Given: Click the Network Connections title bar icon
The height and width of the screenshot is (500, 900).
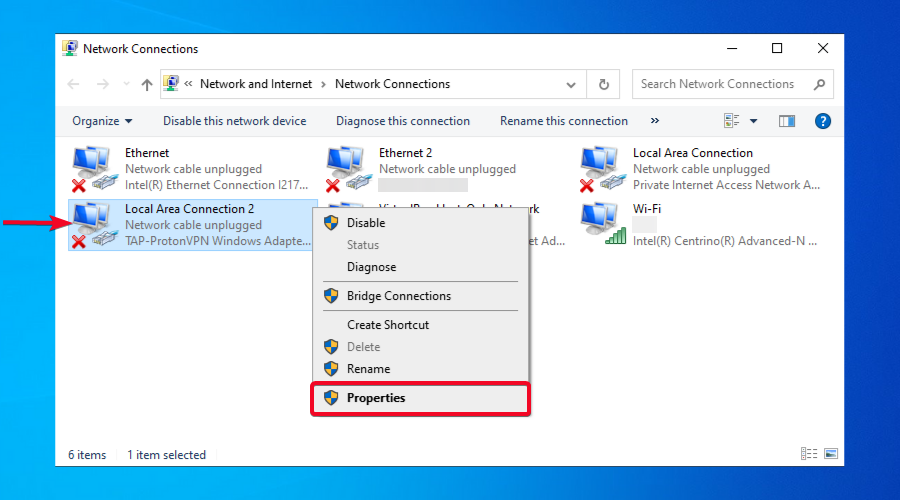Looking at the screenshot, I should click(x=70, y=48).
